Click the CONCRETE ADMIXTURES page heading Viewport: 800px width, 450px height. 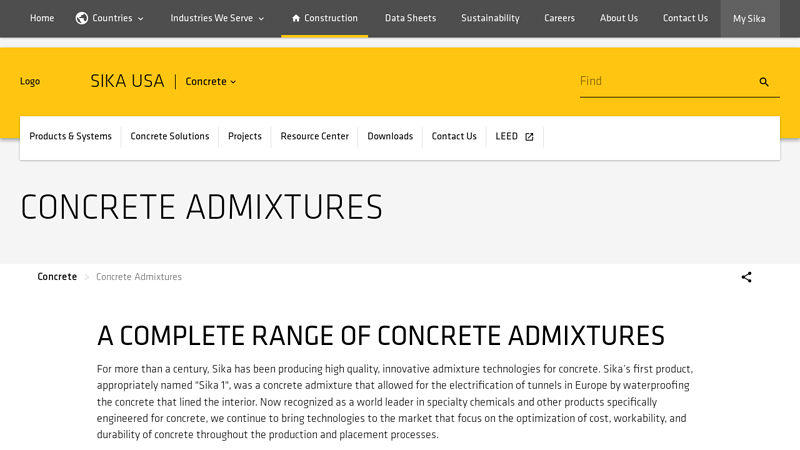[x=202, y=207]
